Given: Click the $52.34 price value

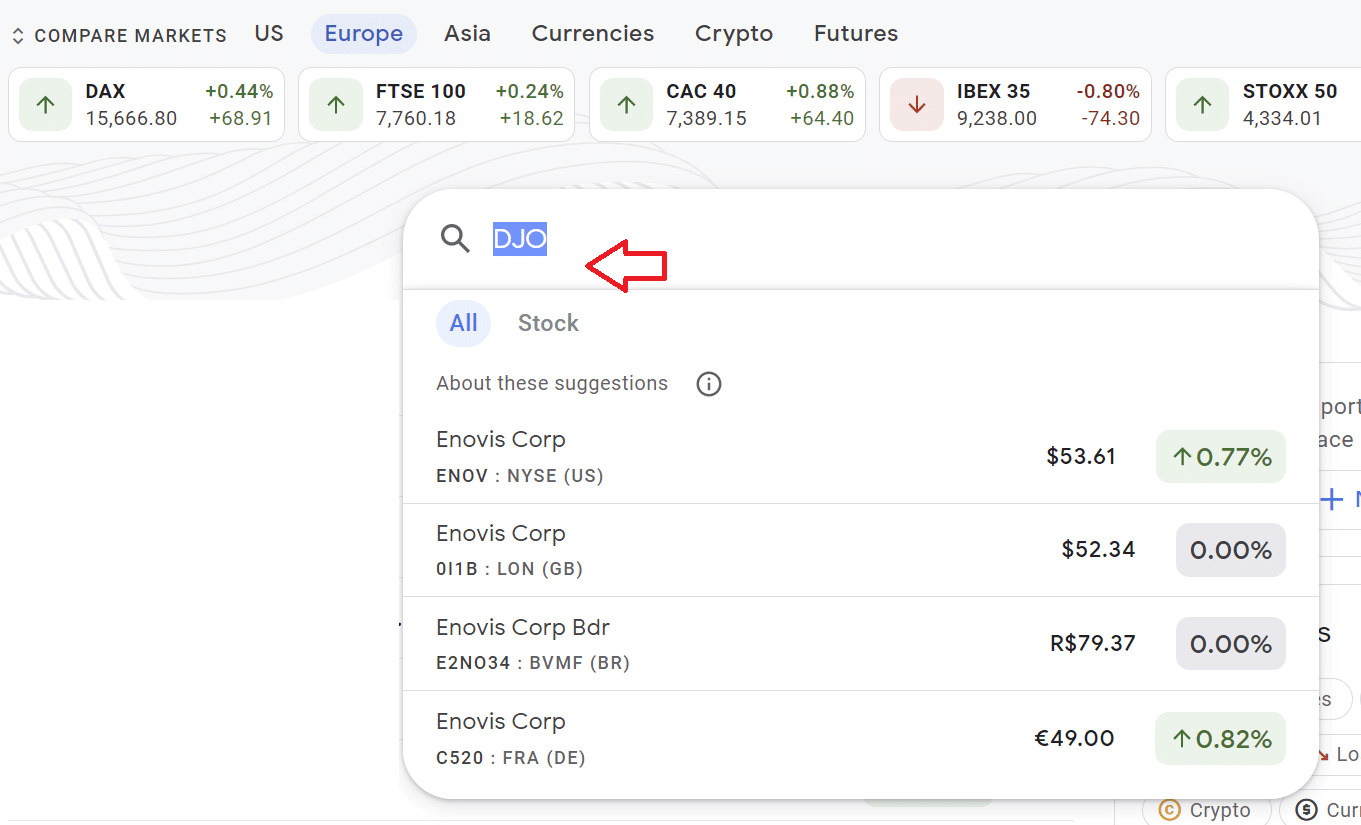Looking at the screenshot, I should pyautogui.click(x=1098, y=550).
